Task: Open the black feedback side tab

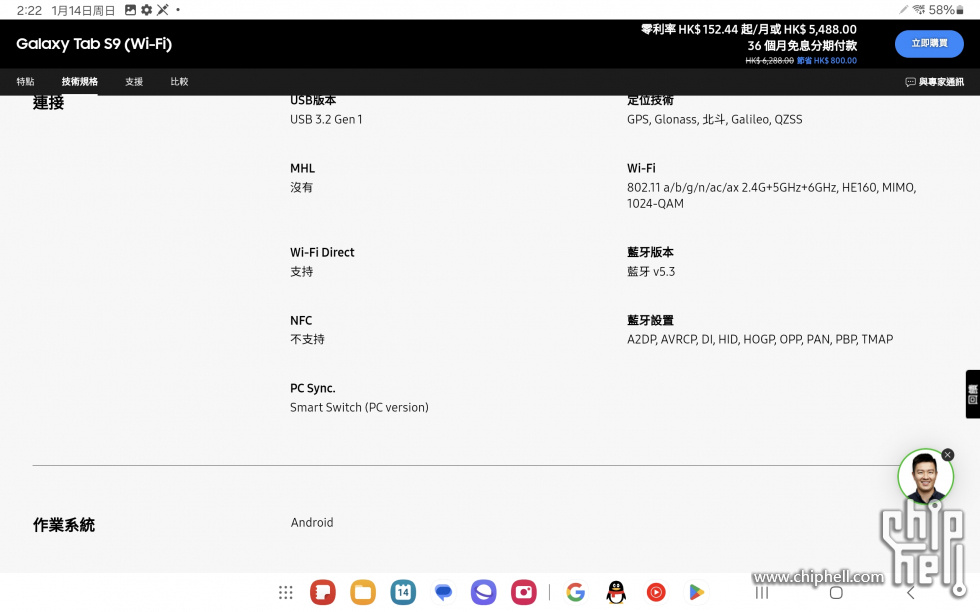Action: (972, 394)
